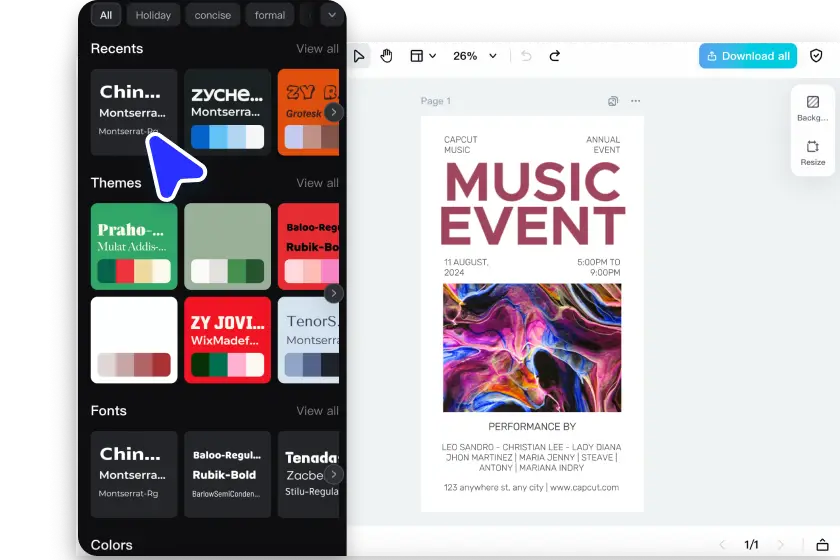Open the 26% zoom dropdown
840x560 pixels.
coord(475,56)
